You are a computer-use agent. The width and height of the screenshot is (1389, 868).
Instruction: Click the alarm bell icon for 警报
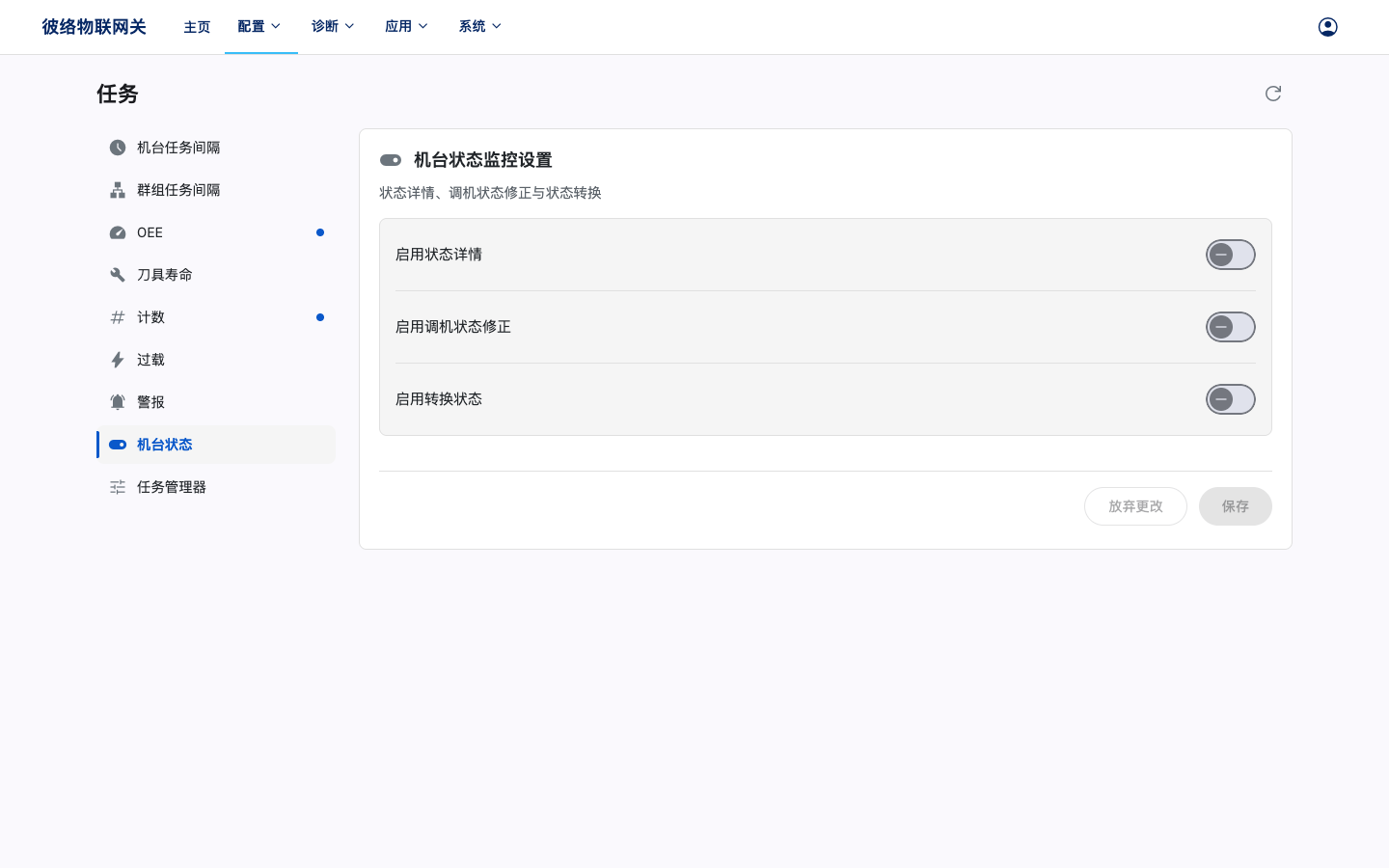tap(118, 402)
